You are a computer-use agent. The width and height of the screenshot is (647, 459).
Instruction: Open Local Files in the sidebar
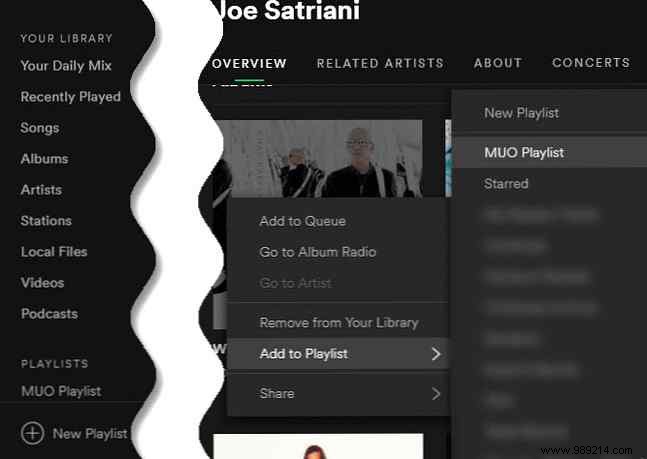coord(54,252)
